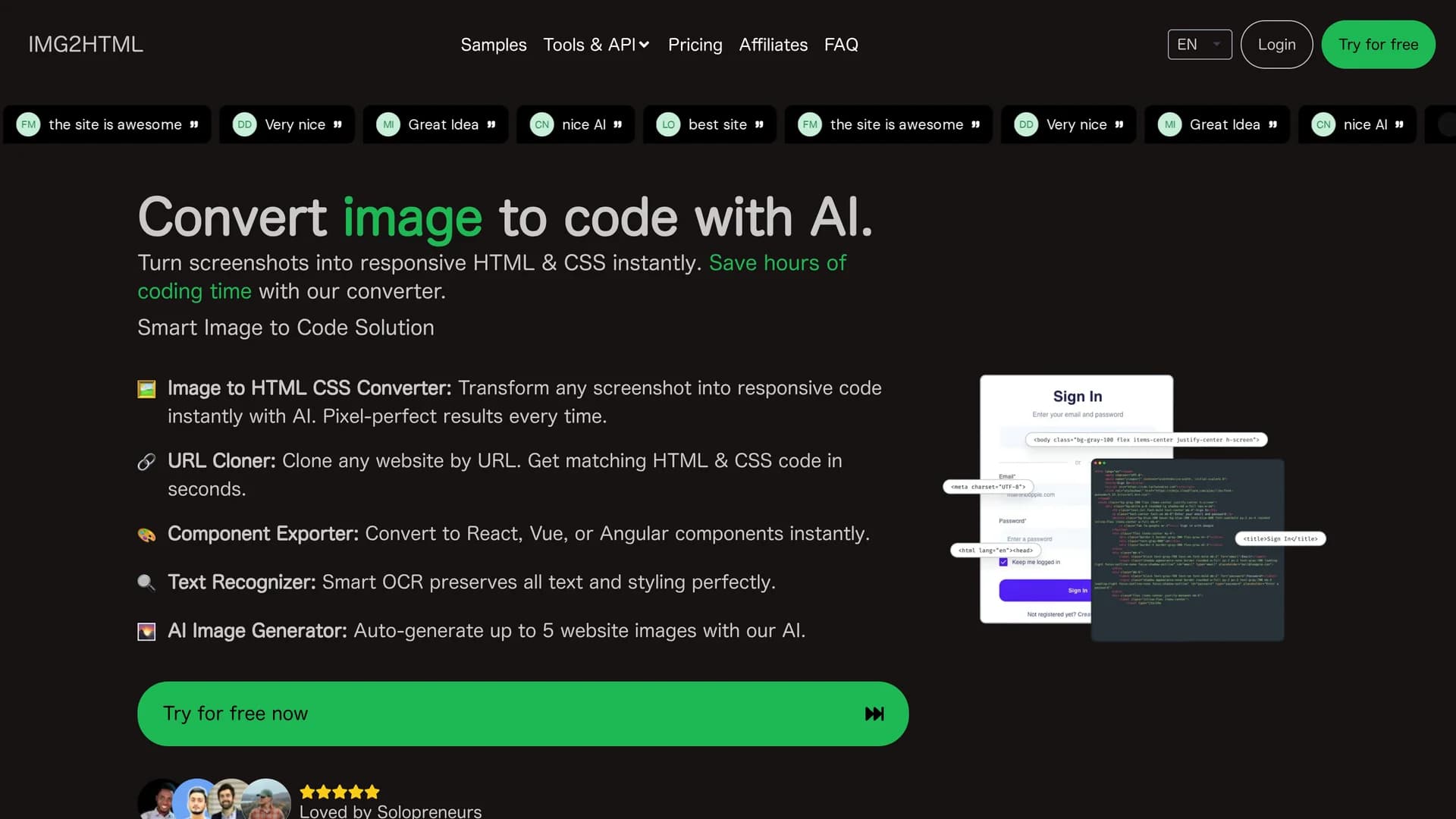Open the Affiliates link

tap(773, 45)
